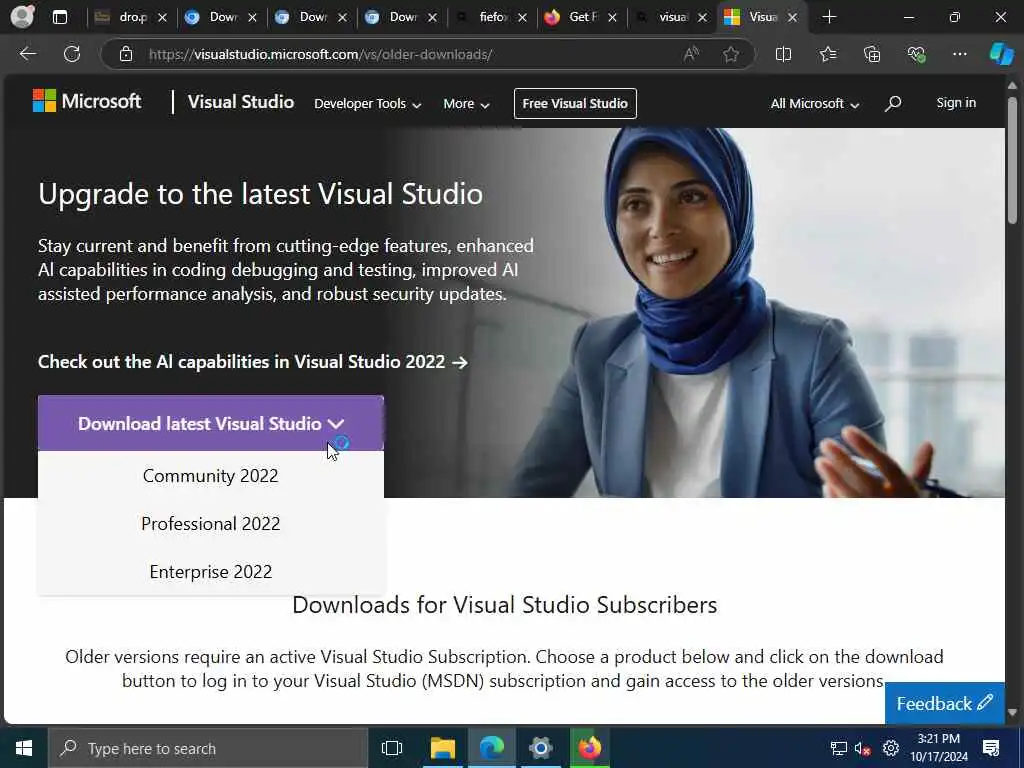This screenshot has height=768, width=1024.
Task: Click 'Downloads for Visual Studio Subscribers' heading
Action: click(x=504, y=605)
